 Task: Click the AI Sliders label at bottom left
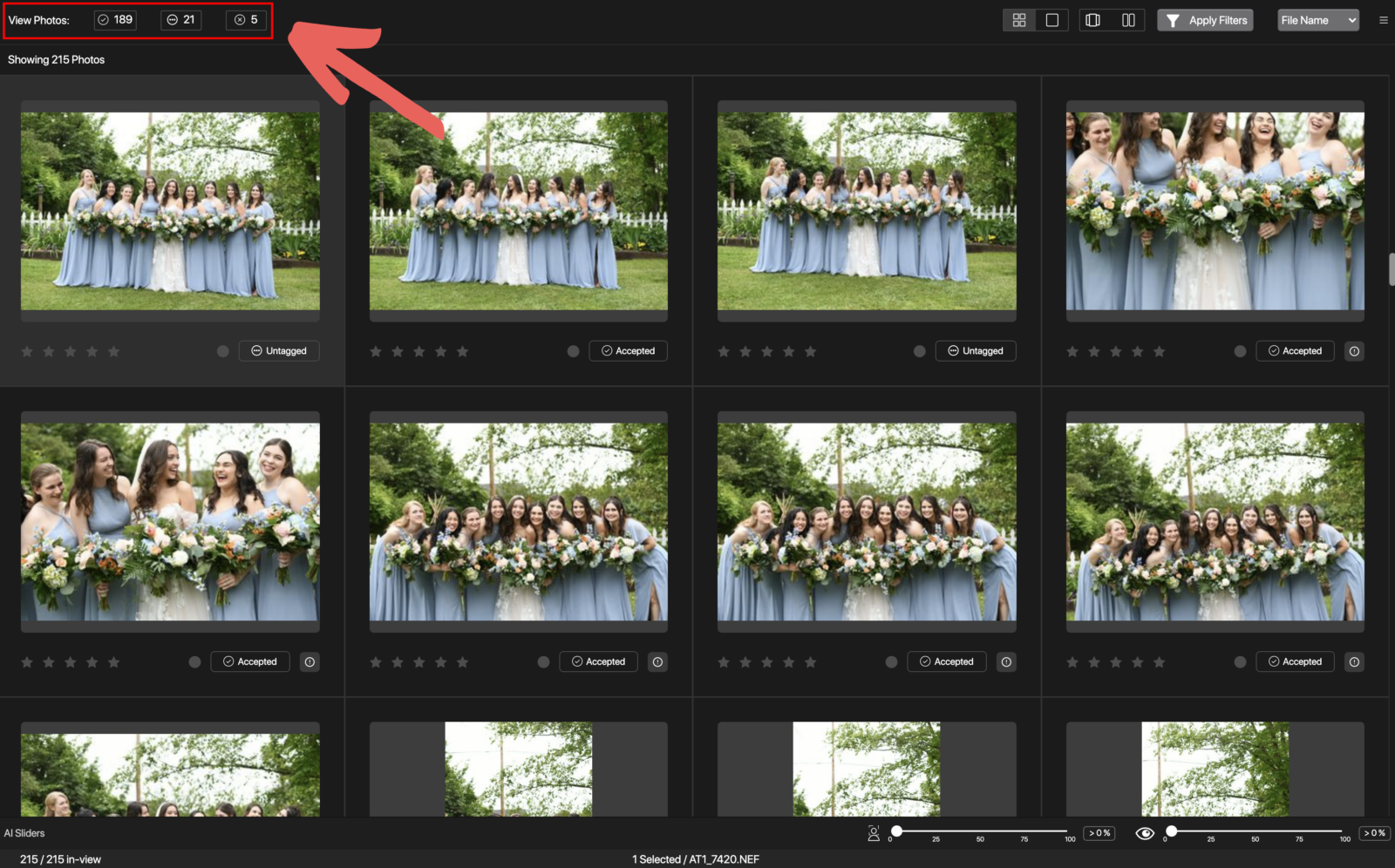click(x=24, y=832)
